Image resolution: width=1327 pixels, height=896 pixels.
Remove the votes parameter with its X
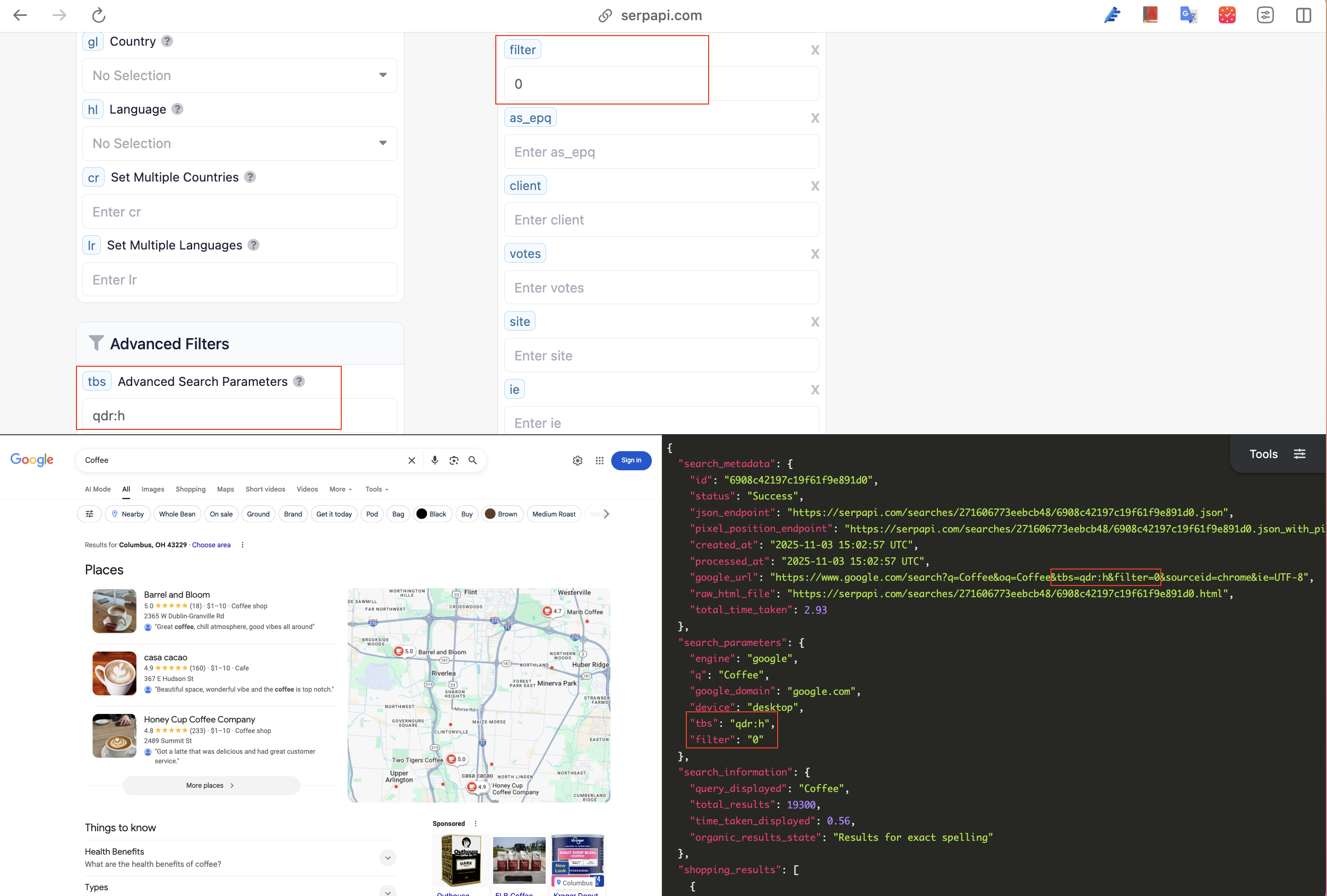(815, 254)
